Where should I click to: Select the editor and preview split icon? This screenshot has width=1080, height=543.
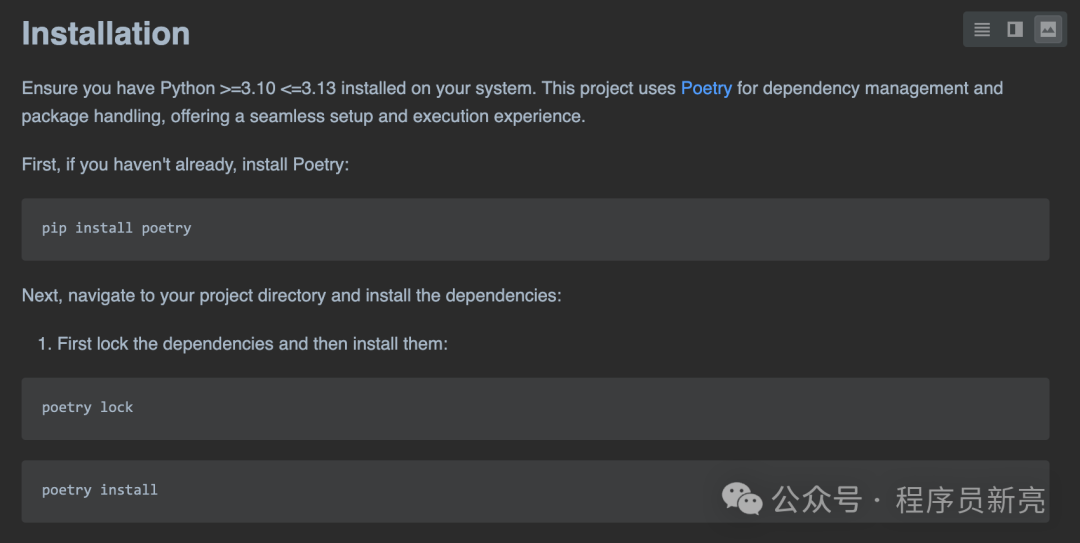pyautogui.click(x=1015, y=30)
